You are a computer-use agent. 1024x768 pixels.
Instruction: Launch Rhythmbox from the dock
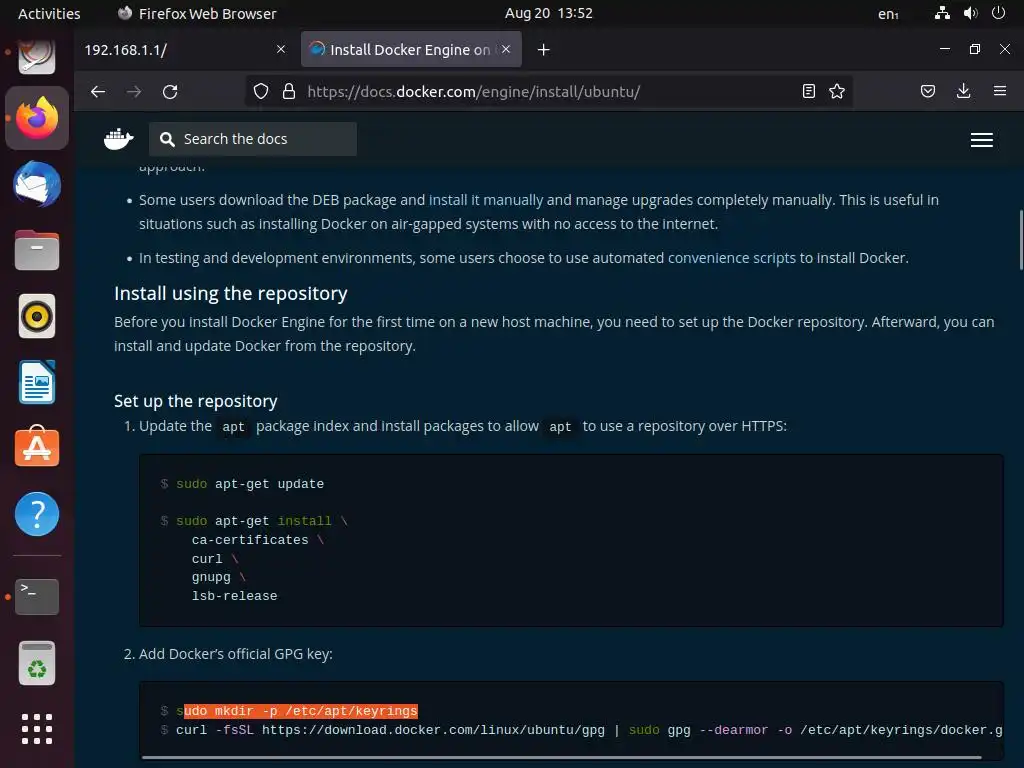(37, 316)
